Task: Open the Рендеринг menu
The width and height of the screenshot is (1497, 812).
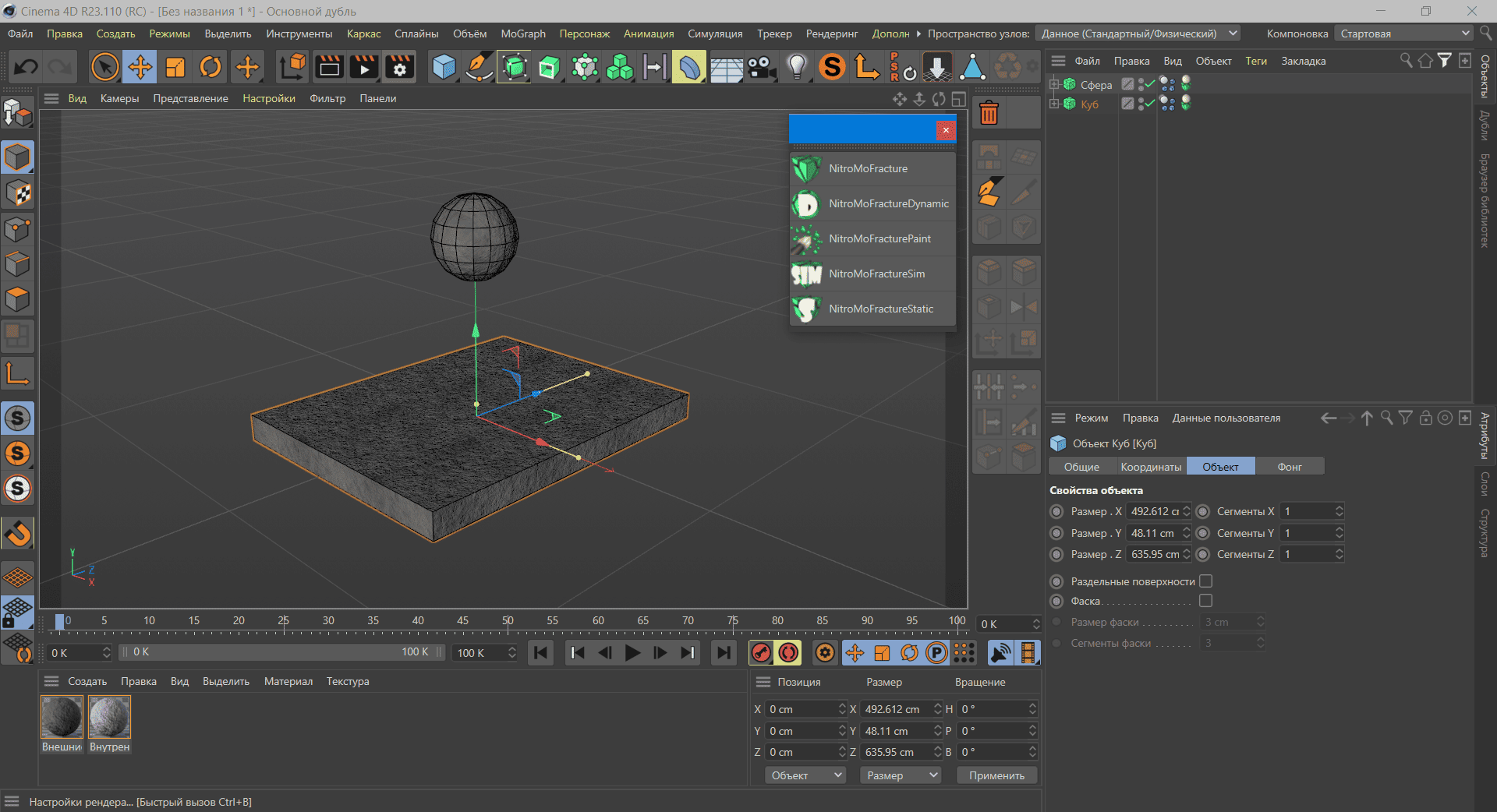Action: (831, 34)
